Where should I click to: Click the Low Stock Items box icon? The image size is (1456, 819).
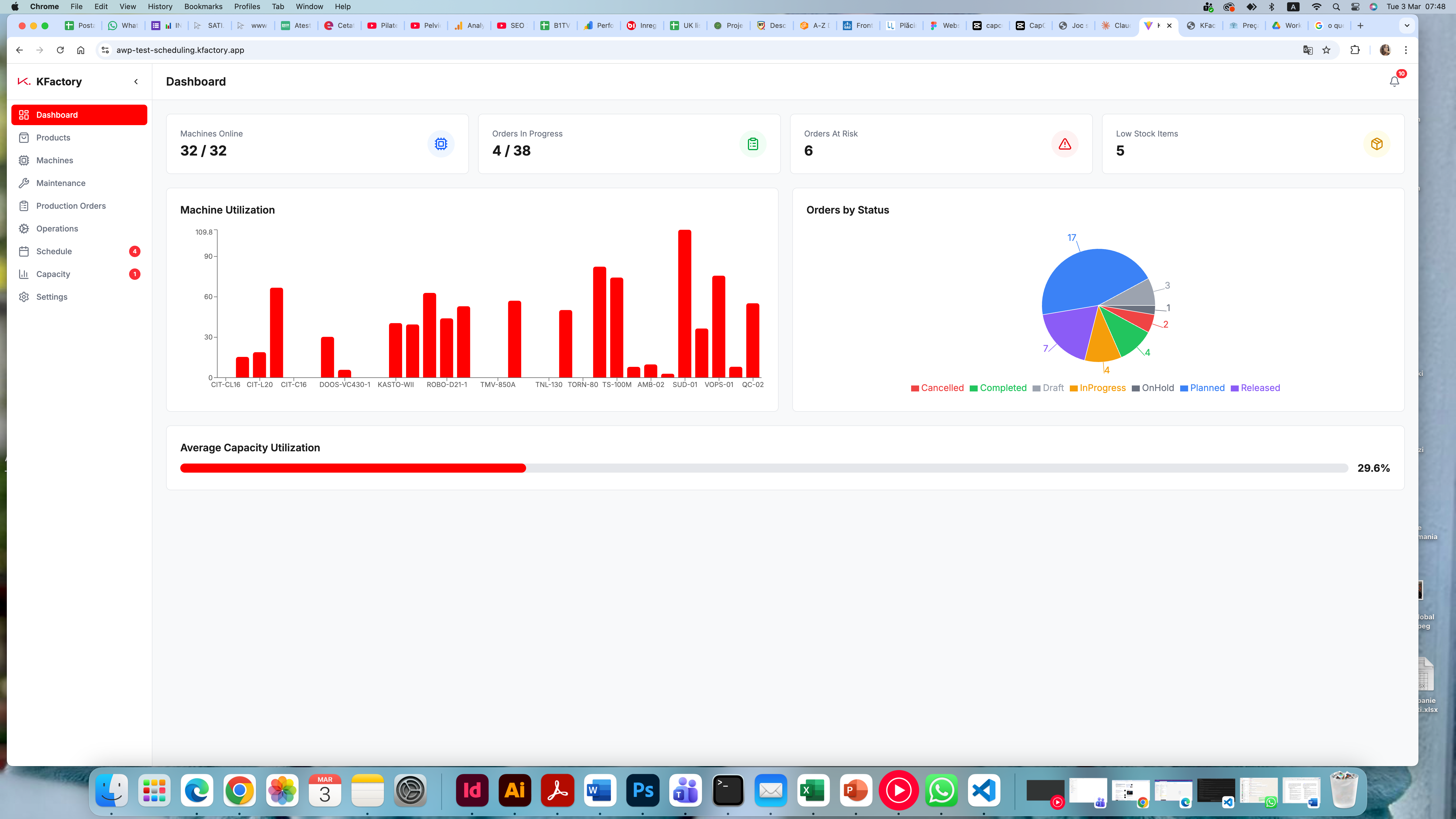click(1377, 144)
